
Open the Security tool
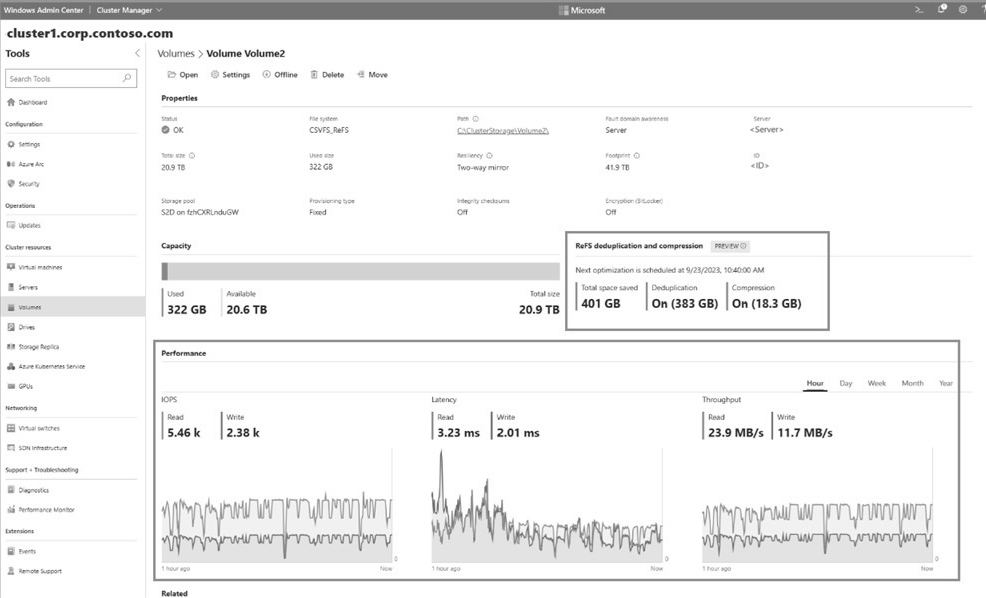[x=23, y=184]
